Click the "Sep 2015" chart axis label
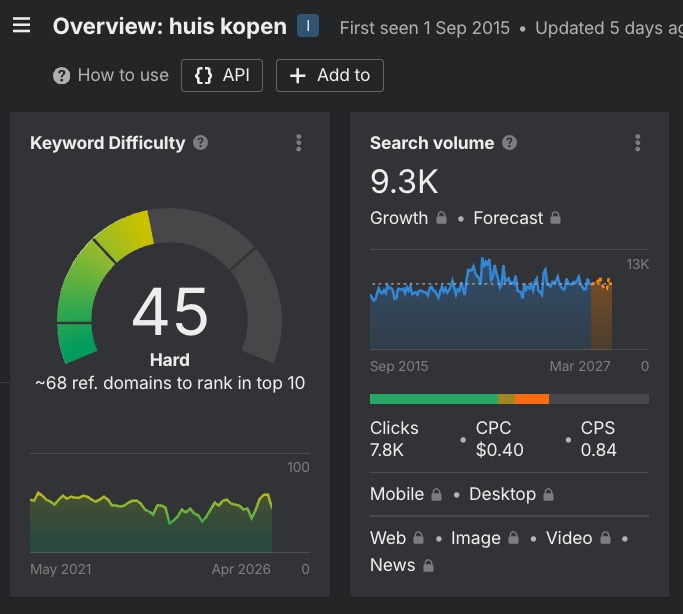Image resolution: width=683 pixels, height=614 pixels. click(x=399, y=366)
